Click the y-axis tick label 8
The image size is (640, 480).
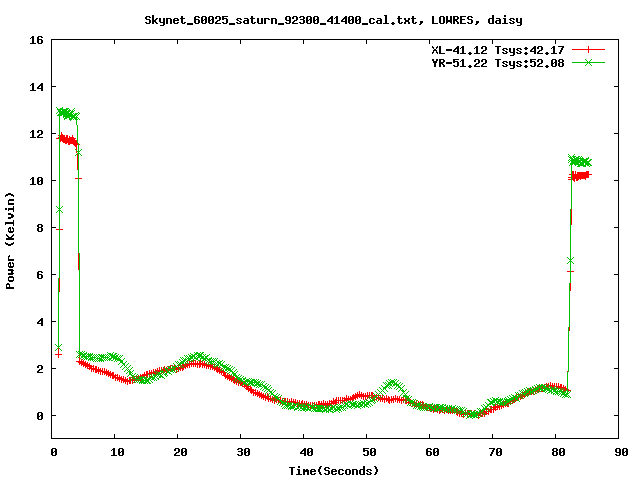pos(40,228)
